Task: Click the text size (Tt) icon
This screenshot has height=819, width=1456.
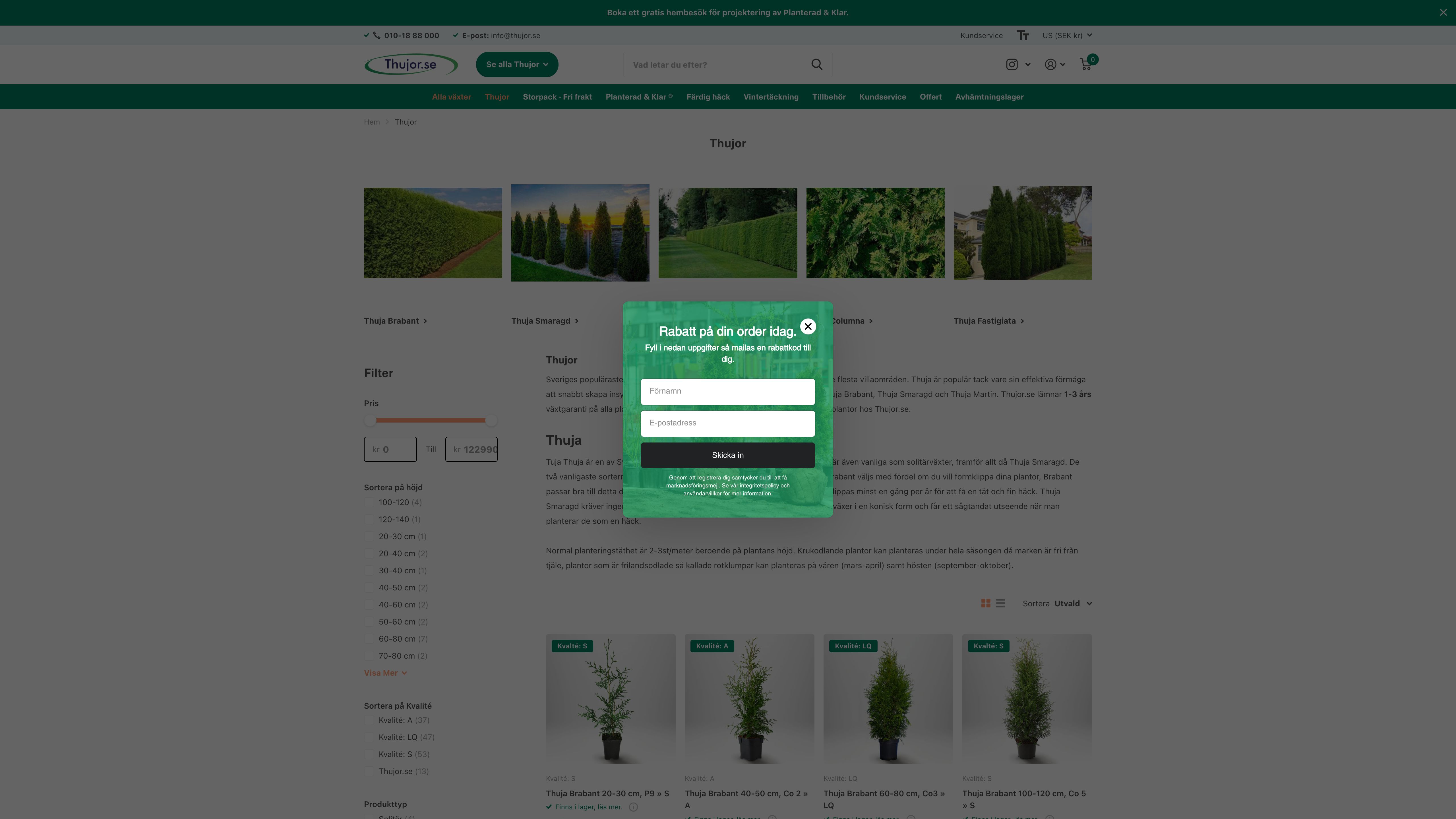Action: [x=1023, y=35]
